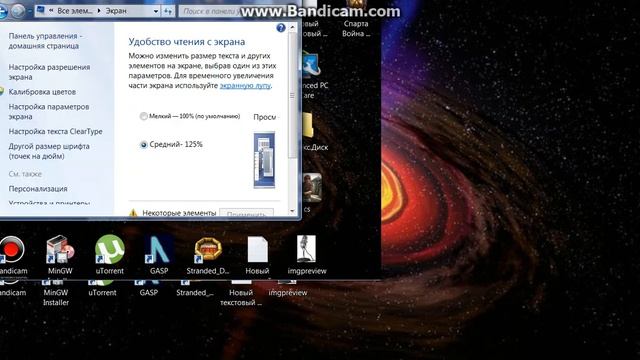
Task: Click the display scaling preview thumbnail
Action: [264, 160]
